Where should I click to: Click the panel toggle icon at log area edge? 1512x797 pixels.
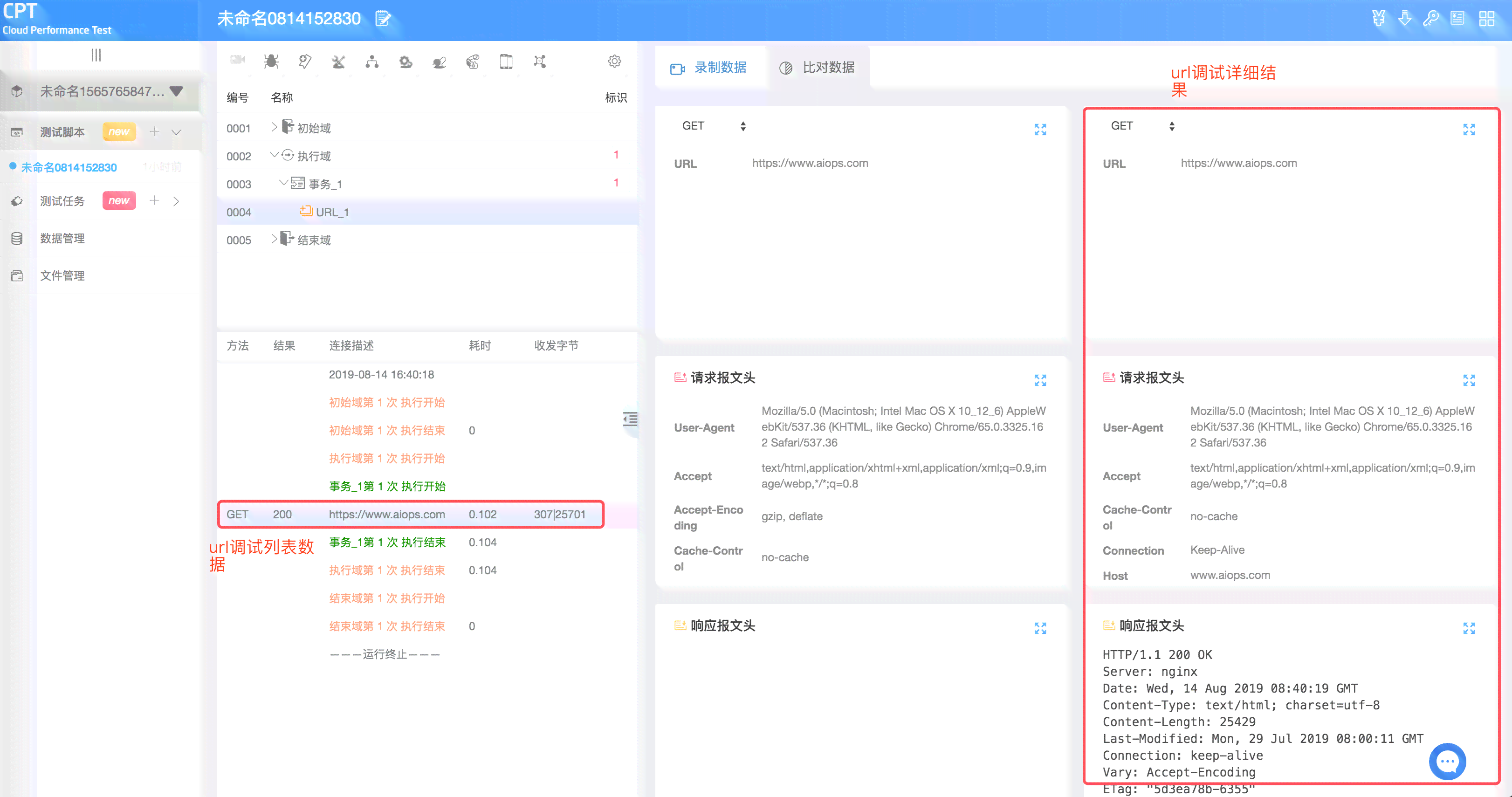click(x=630, y=419)
